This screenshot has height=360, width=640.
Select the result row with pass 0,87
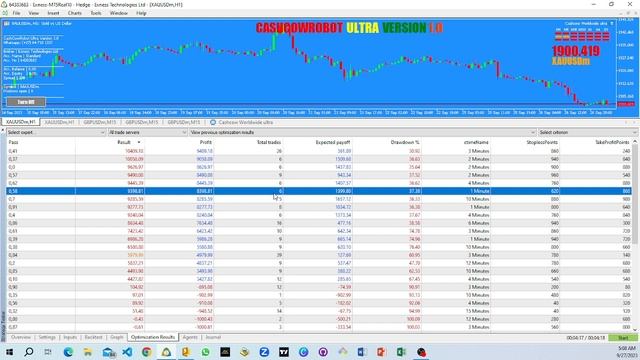point(319,327)
